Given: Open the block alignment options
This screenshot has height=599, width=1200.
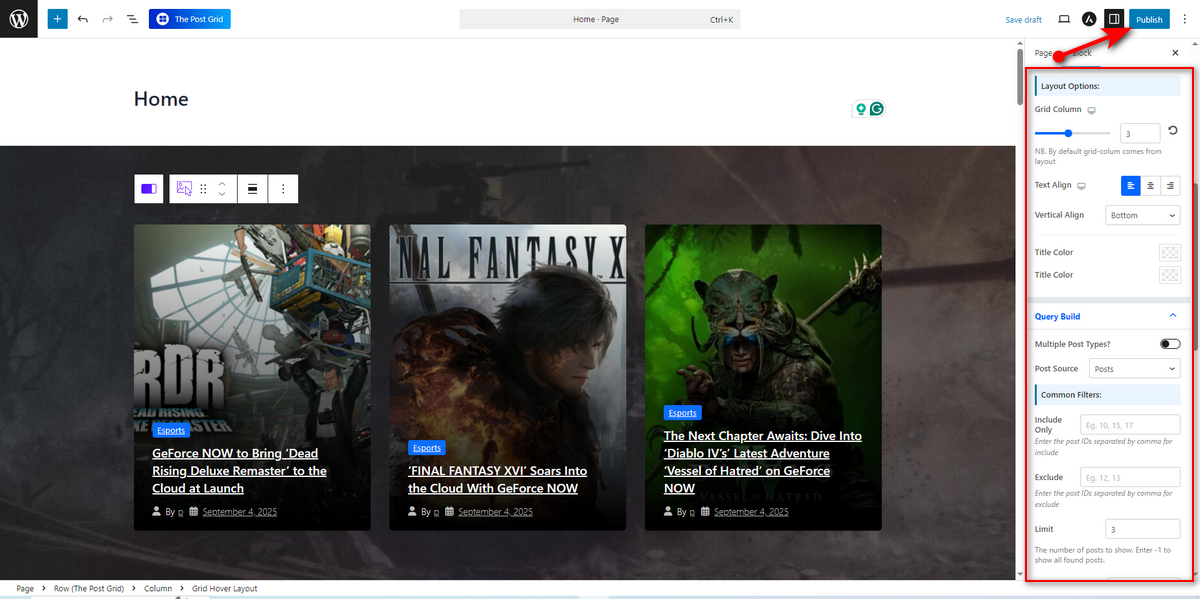Looking at the screenshot, I should click(253, 188).
